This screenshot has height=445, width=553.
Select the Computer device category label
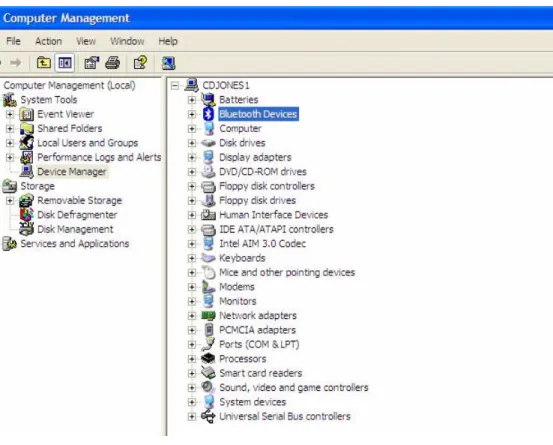coord(240,128)
